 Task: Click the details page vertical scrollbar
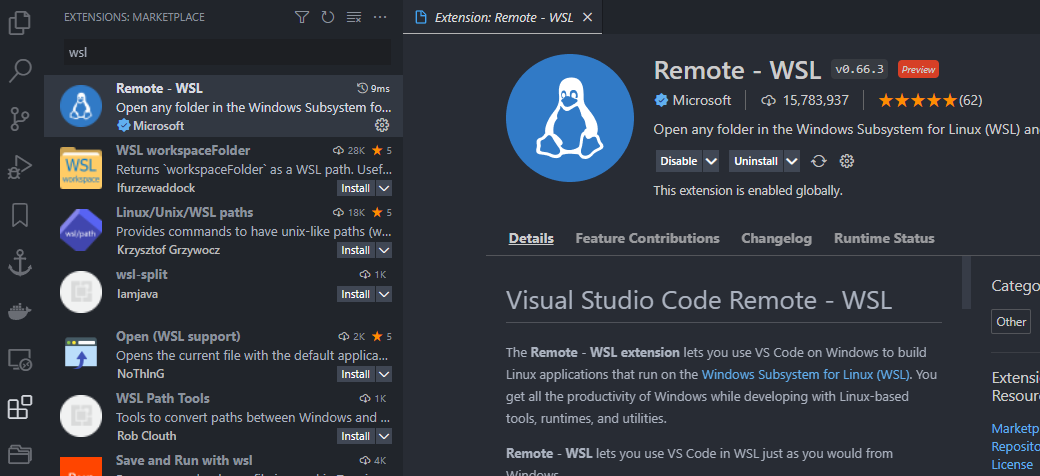pos(966,282)
